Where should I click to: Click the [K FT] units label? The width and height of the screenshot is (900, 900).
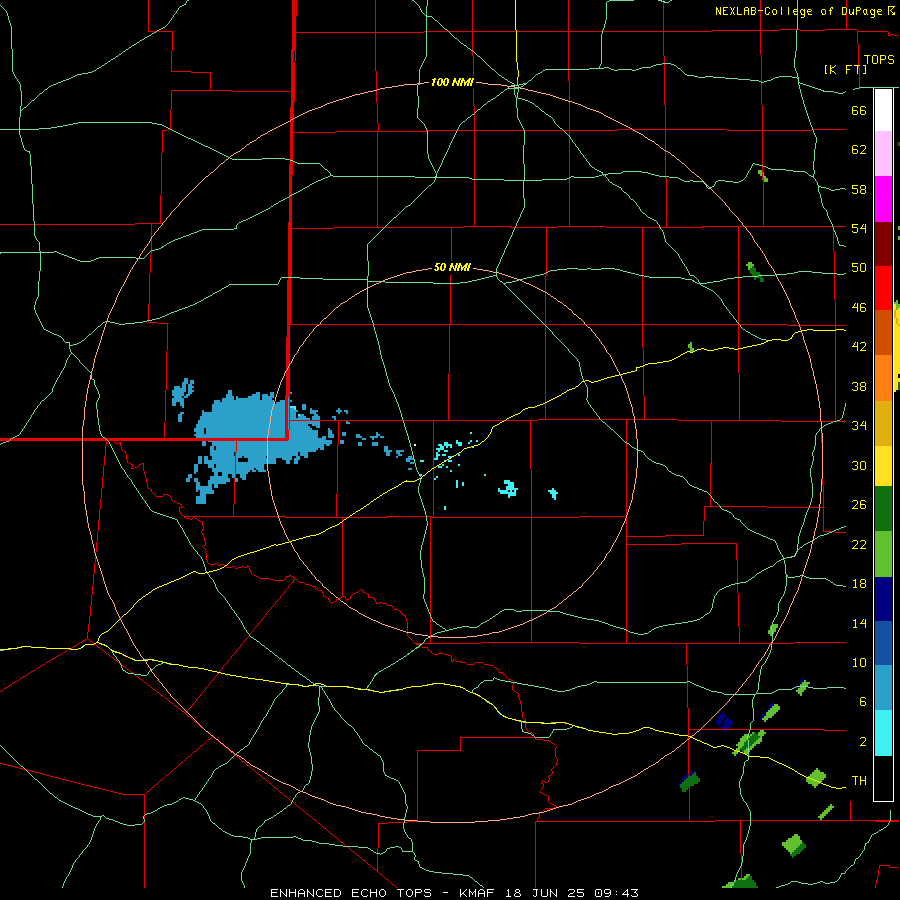coord(845,69)
